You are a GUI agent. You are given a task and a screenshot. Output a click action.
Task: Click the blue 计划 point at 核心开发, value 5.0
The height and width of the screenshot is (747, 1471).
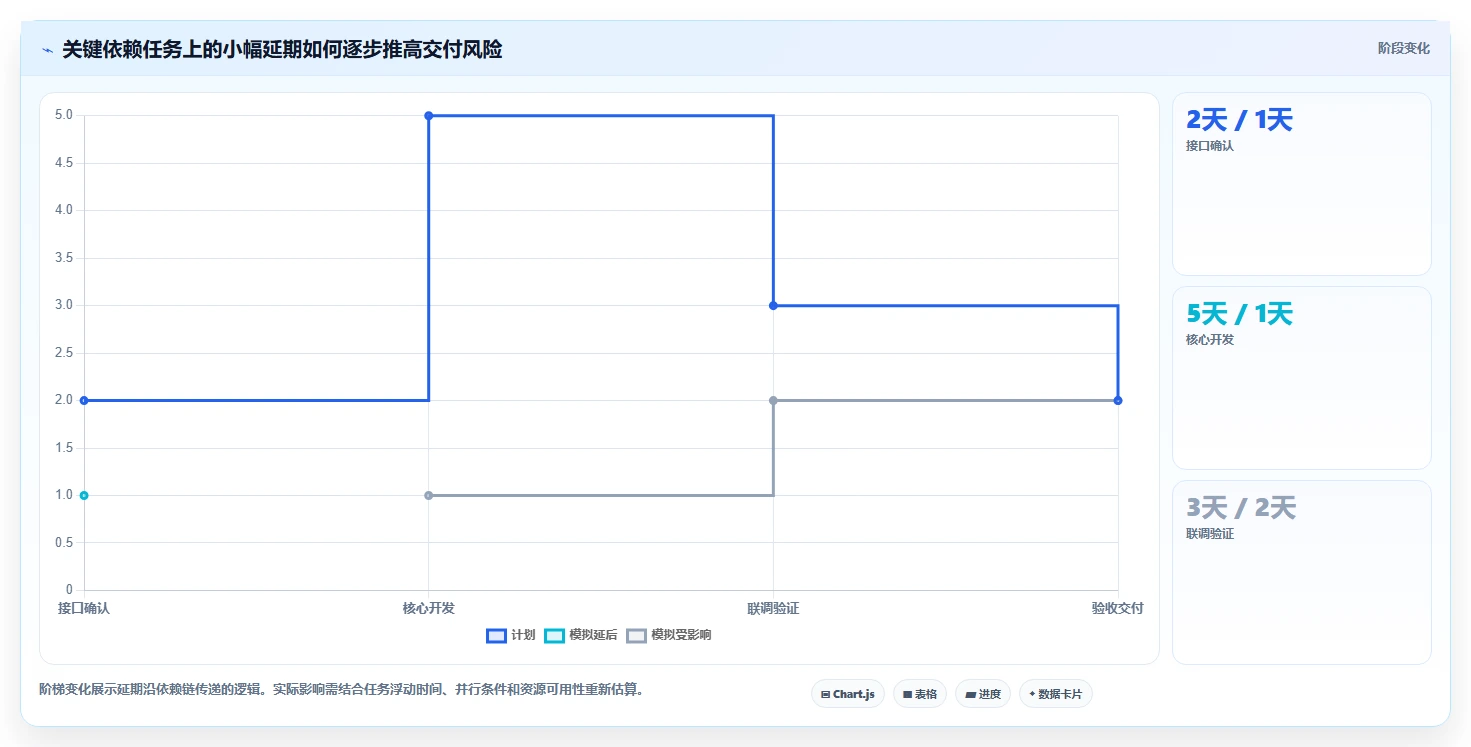429,116
